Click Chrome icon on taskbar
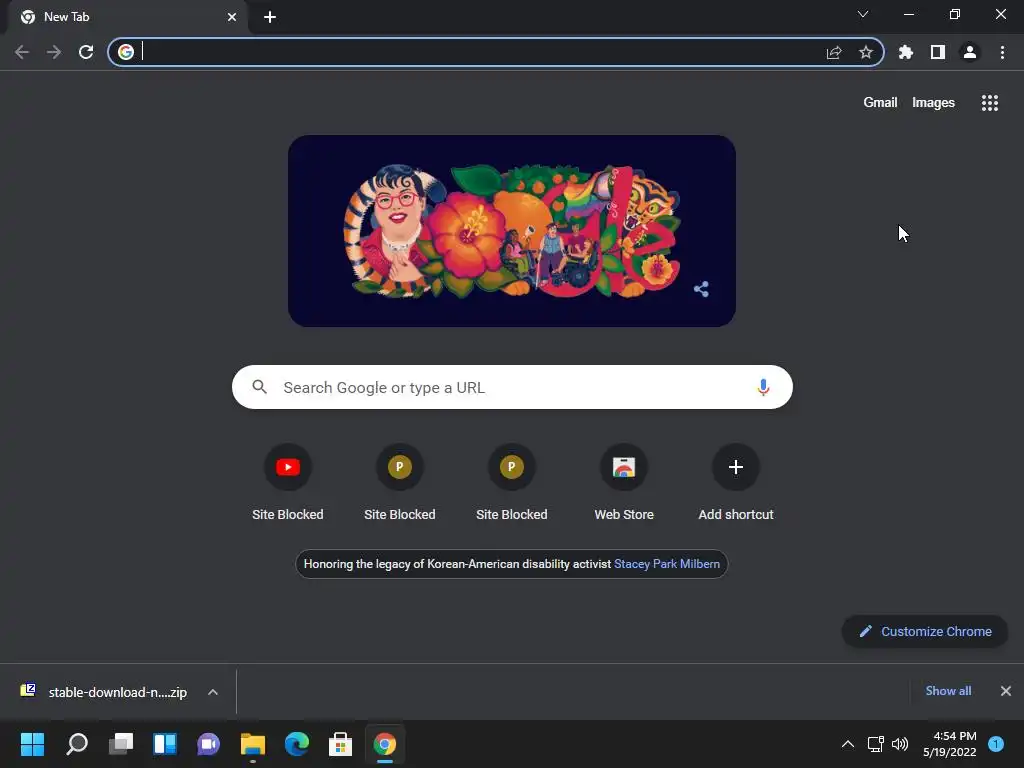Image resolution: width=1024 pixels, height=768 pixels. 385,744
